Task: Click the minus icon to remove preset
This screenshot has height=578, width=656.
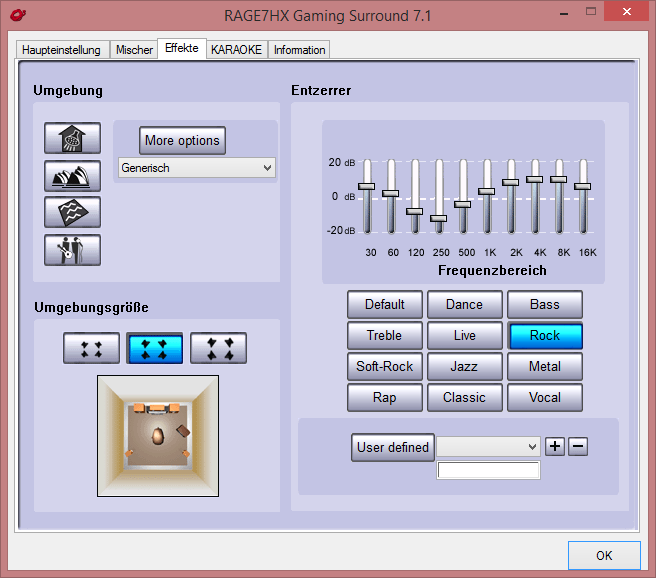Action: pos(578,447)
